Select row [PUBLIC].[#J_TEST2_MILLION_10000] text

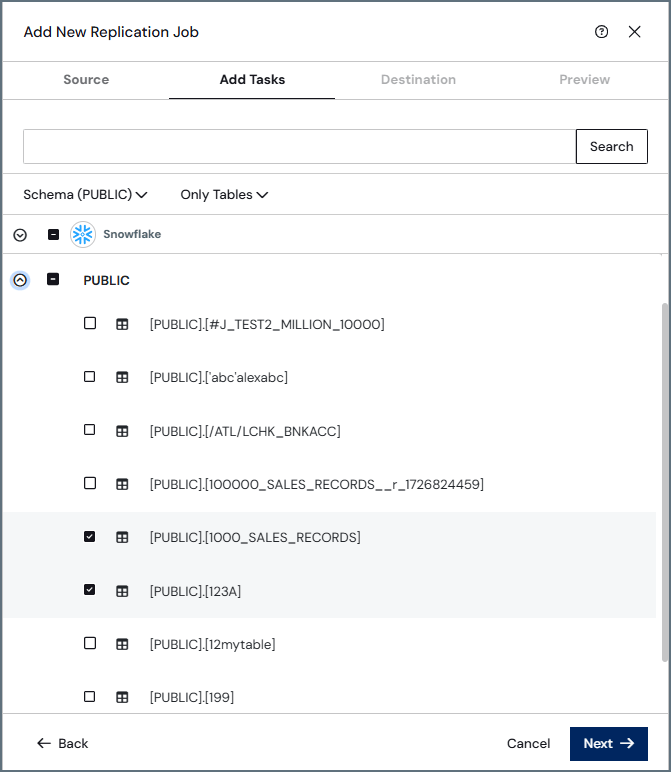tap(267, 325)
